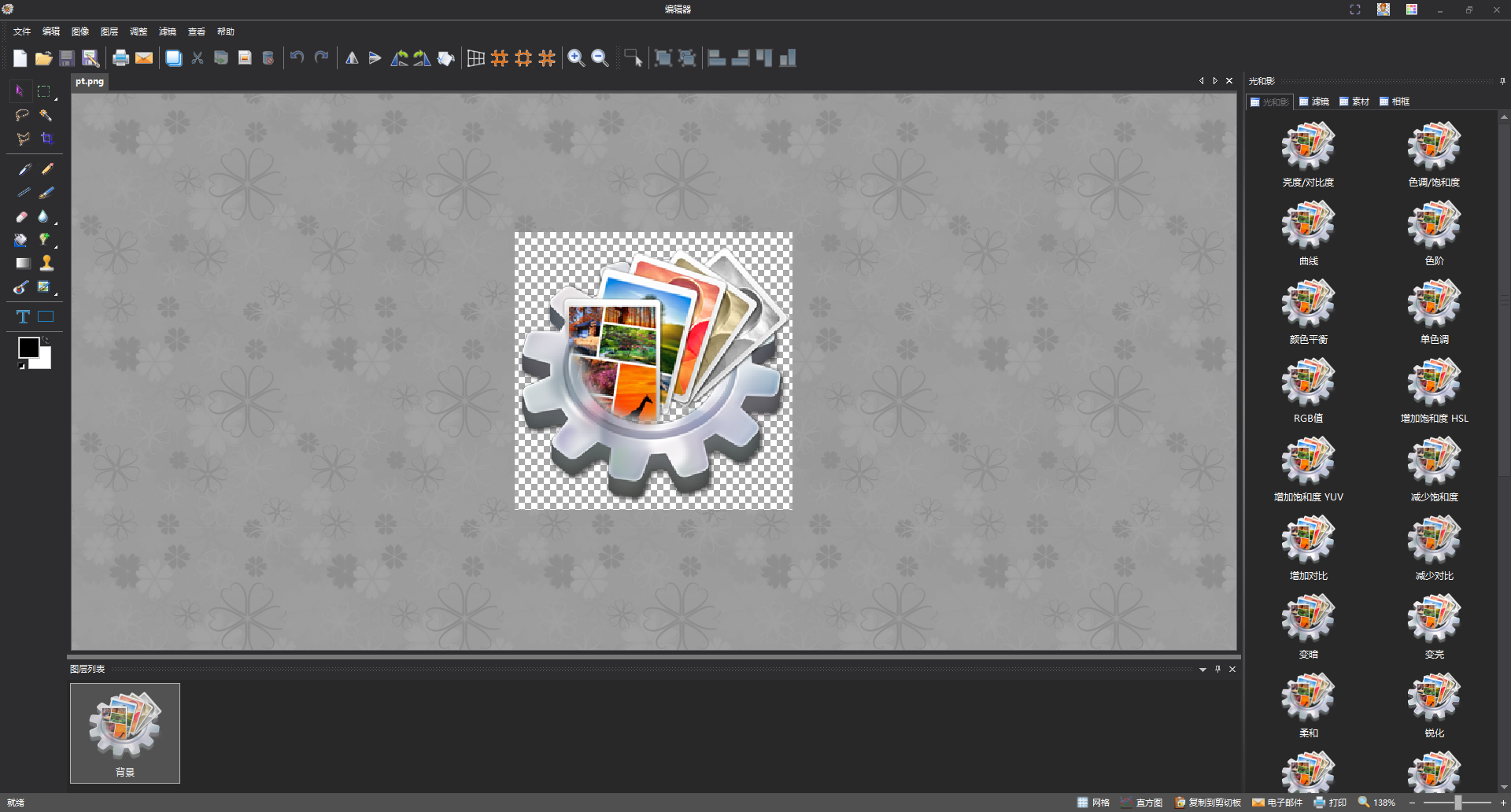1511x812 pixels.
Task: Open the 滤镜 menu
Action: coord(168,31)
